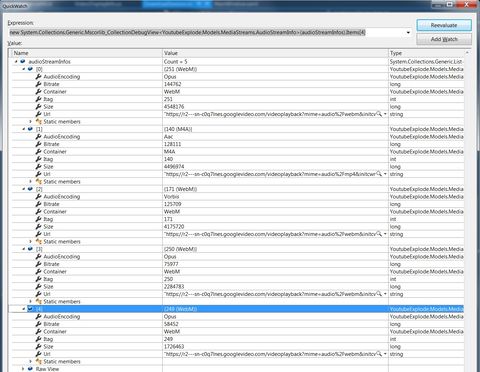
Task: Collapse the [0] item node
Action: tap(23, 69)
